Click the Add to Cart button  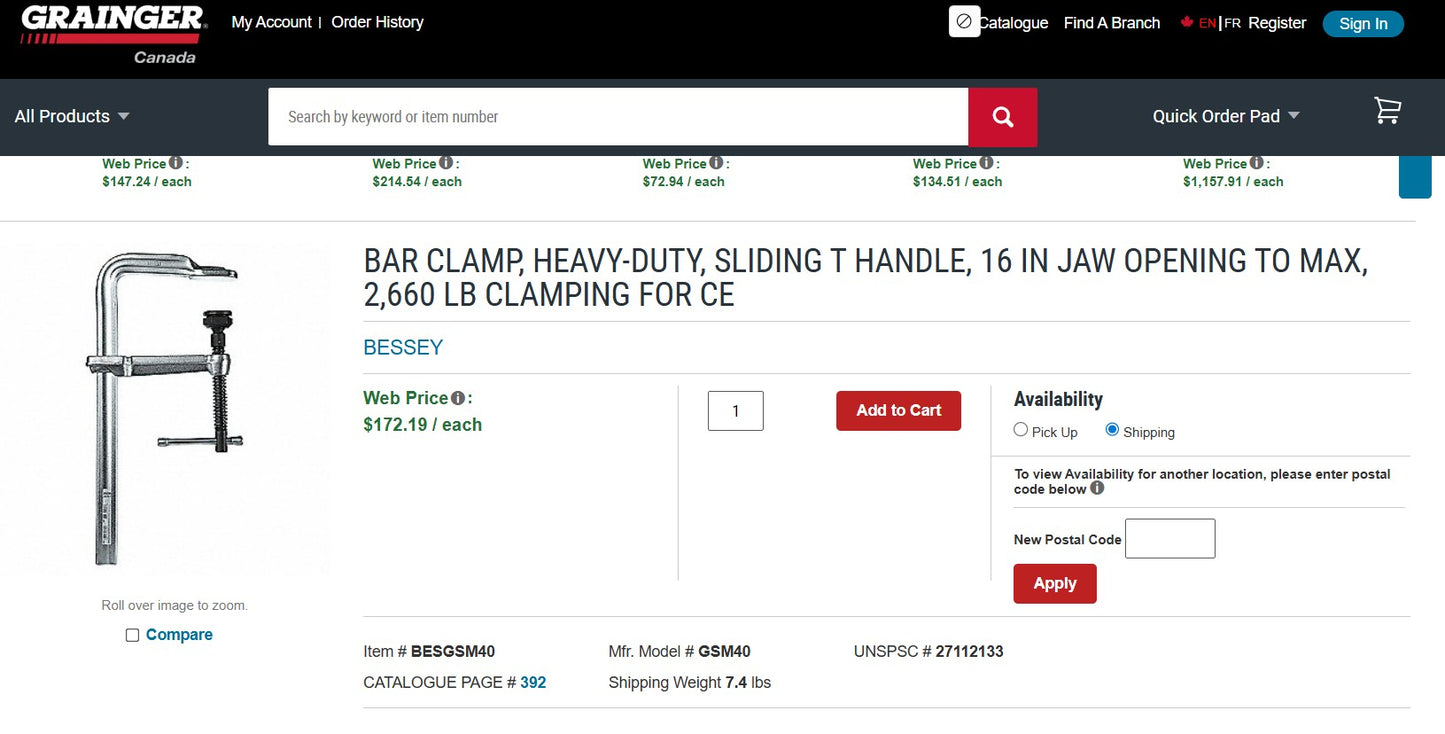pyautogui.click(x=897, y=410)
